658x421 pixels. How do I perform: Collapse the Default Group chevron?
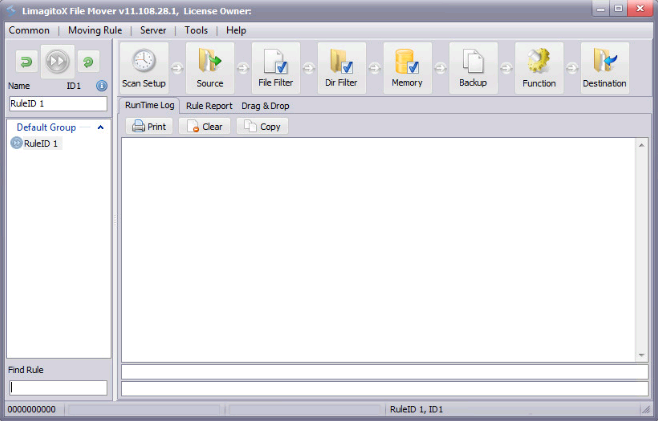point(101,127)
